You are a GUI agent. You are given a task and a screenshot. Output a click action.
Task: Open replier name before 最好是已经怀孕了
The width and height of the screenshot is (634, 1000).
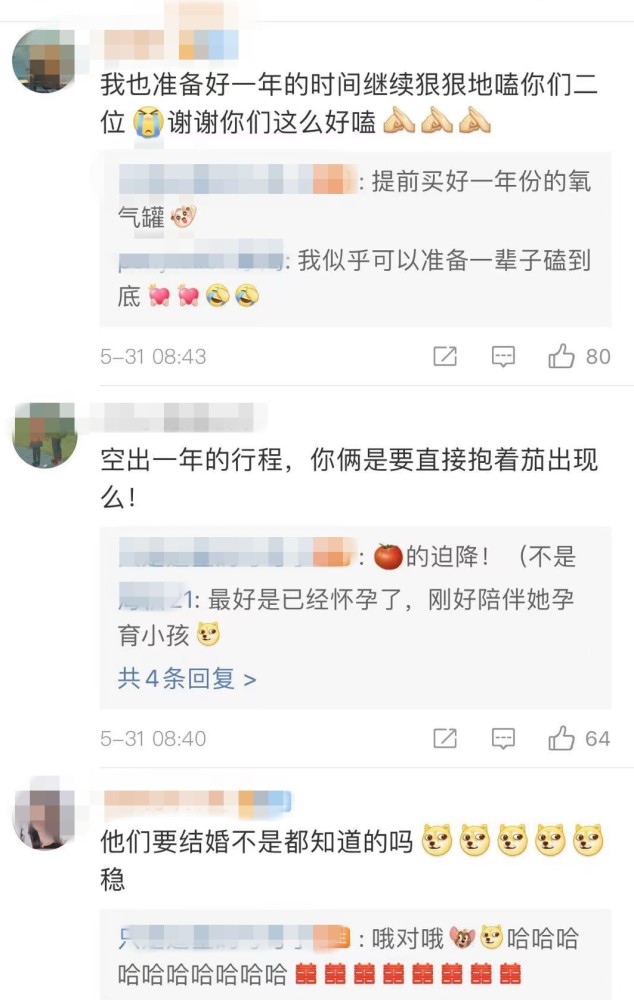[159, 598]
